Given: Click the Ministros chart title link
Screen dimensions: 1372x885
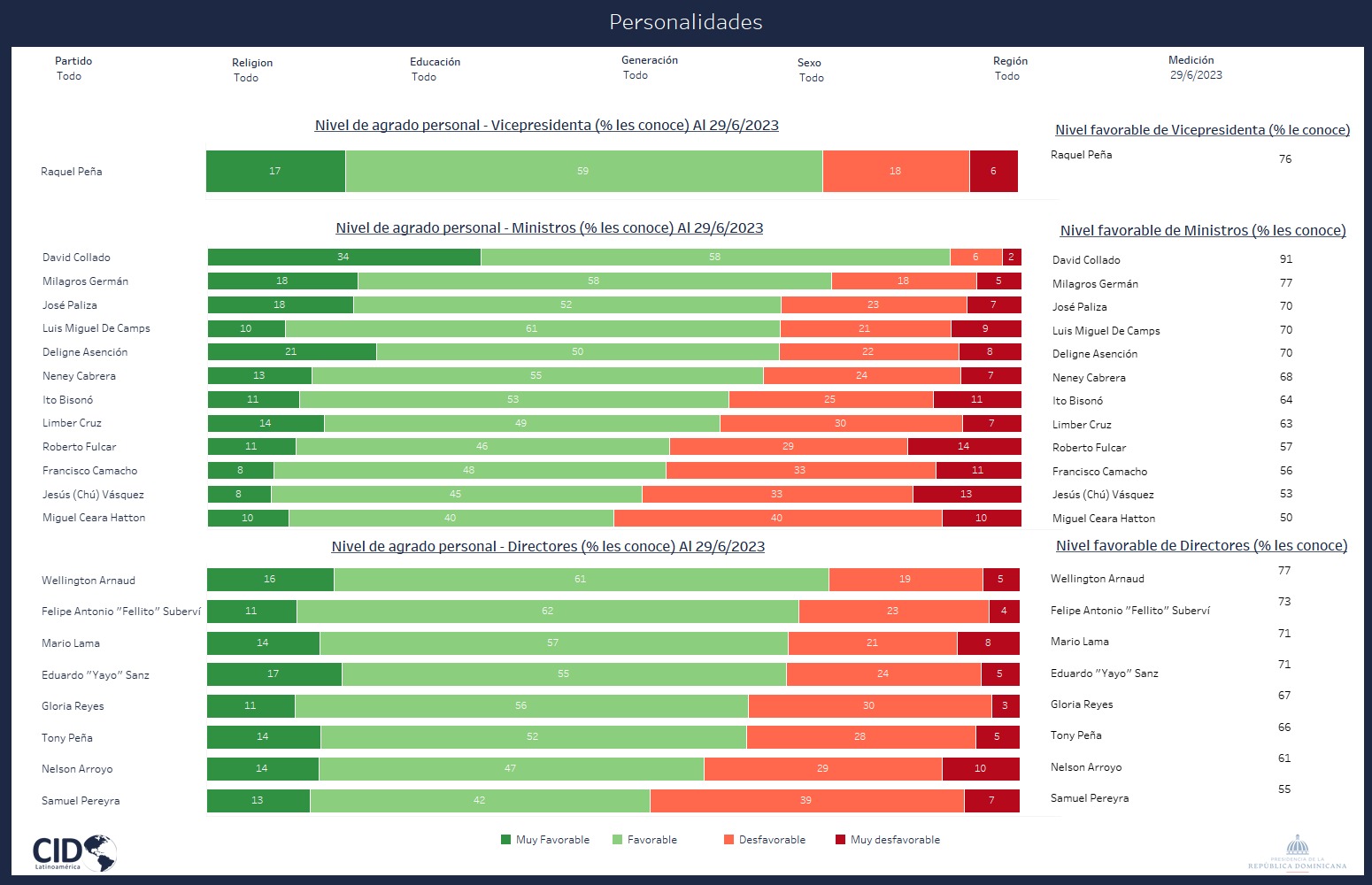Looking at the screenshot, I should tap(549, 228).
